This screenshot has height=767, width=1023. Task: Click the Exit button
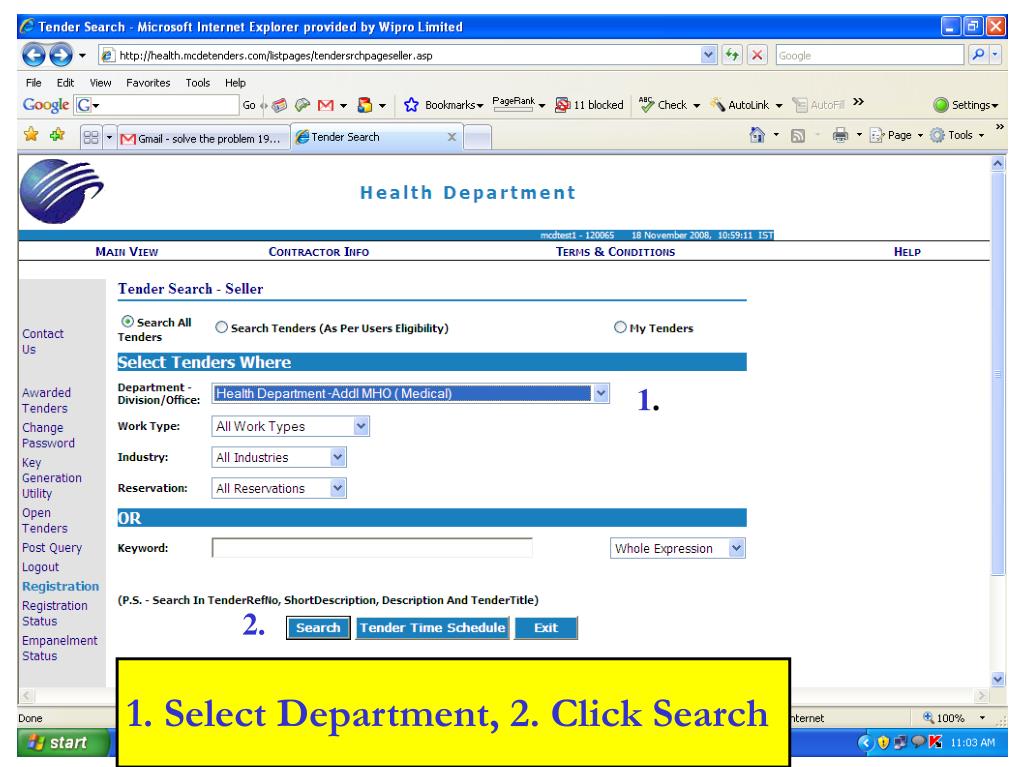(546, 628)
